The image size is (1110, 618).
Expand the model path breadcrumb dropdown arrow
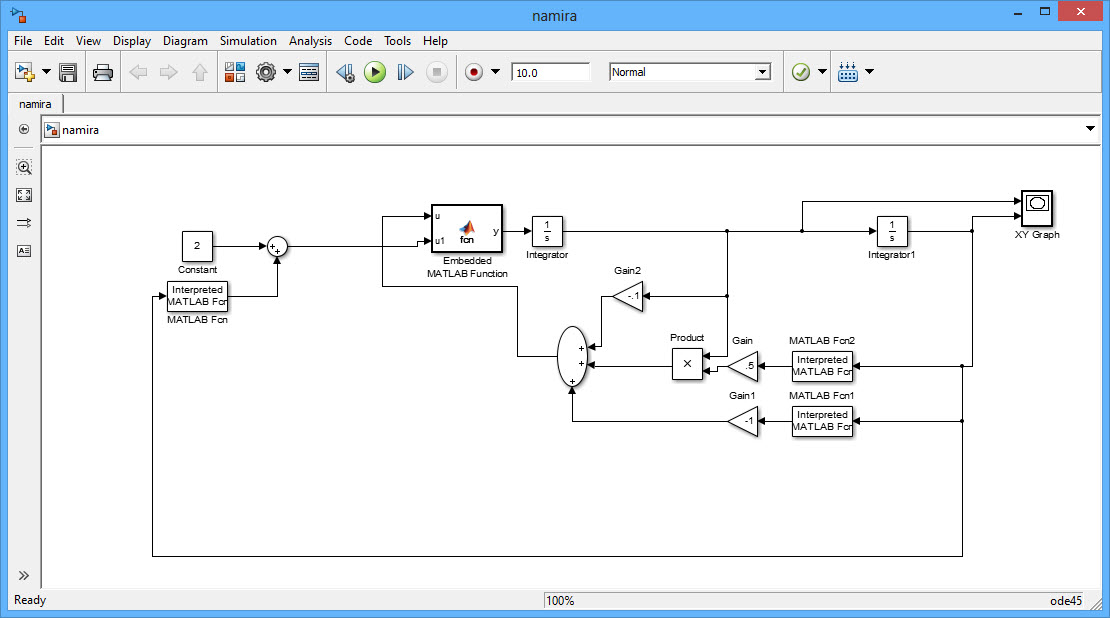coord(1090,130)
